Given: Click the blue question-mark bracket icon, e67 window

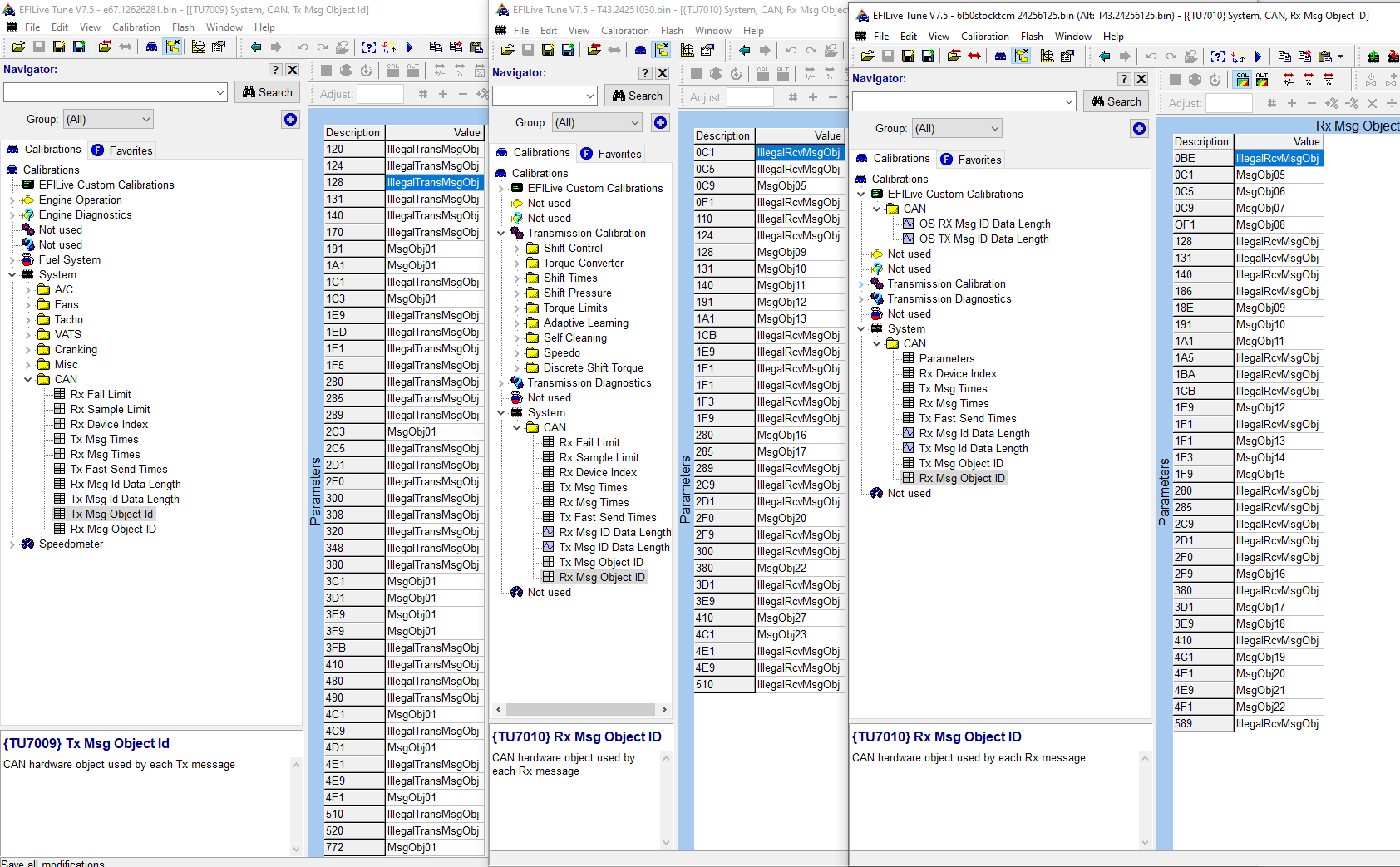Looking at the screenshot, I should [369, 47].
